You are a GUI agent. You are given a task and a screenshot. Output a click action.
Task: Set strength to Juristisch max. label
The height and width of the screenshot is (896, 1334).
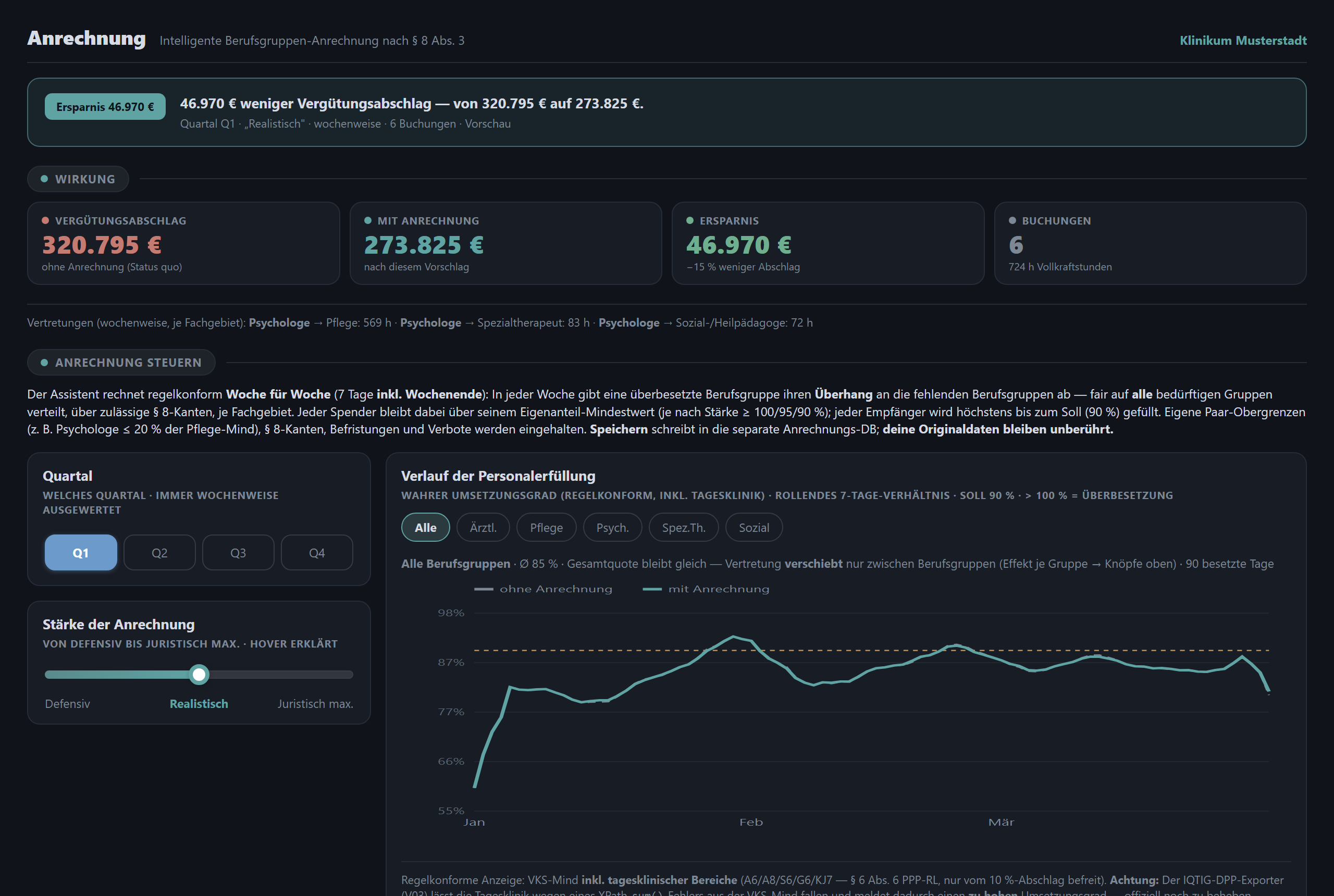(315, 703)
